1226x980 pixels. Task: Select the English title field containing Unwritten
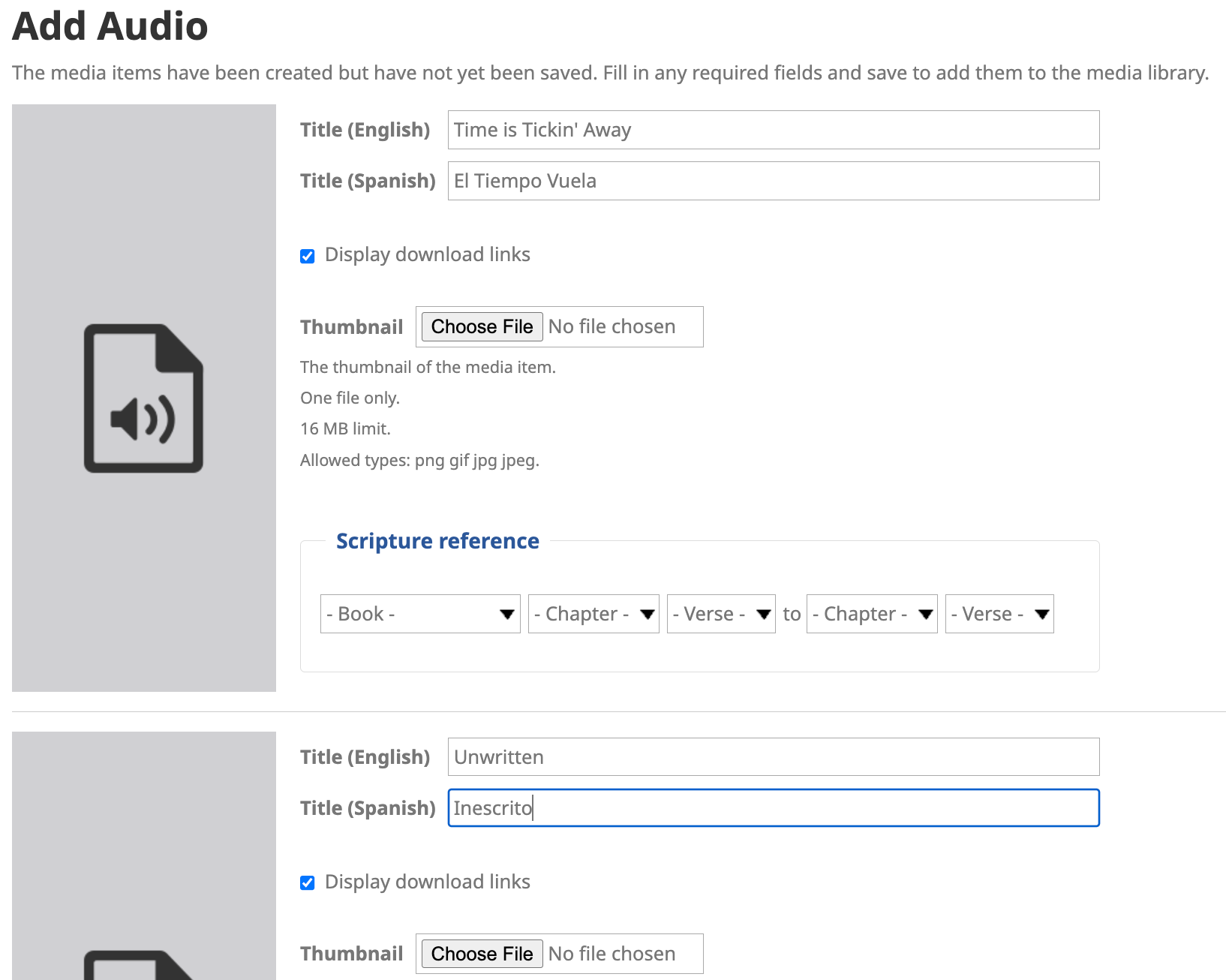click(773, 757)
